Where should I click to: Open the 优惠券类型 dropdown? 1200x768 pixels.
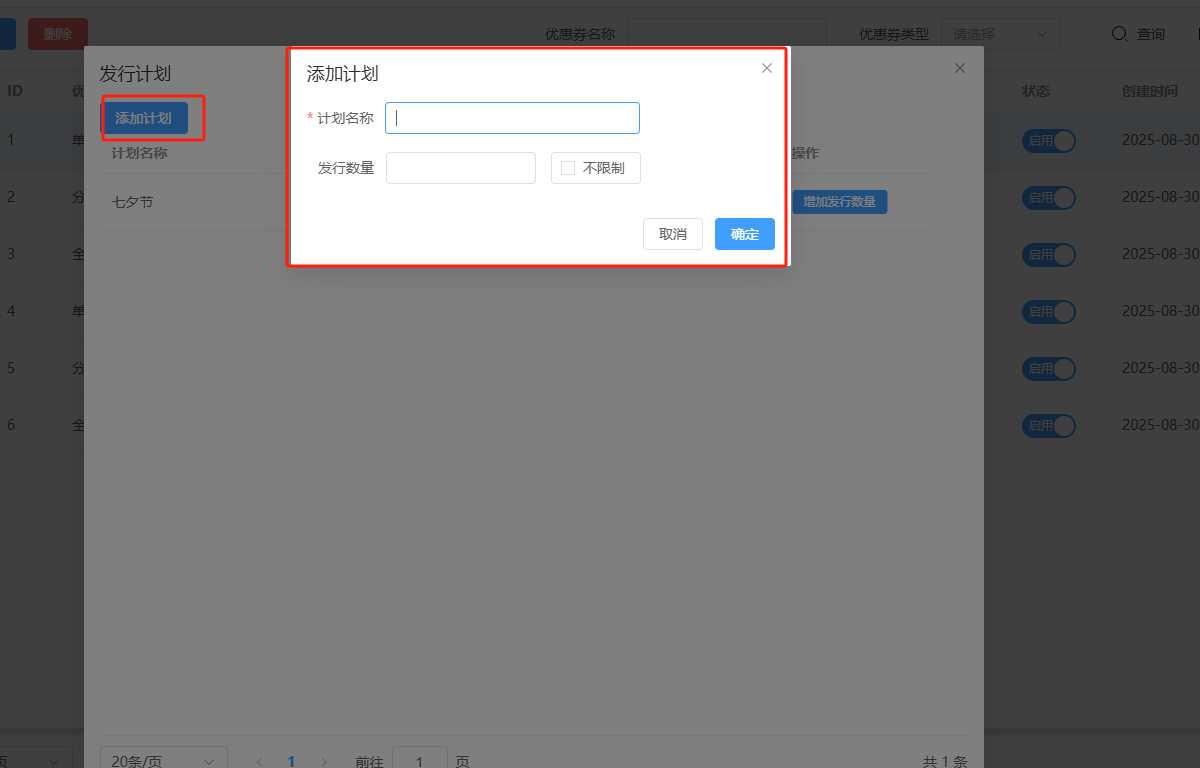[1000, 34]
